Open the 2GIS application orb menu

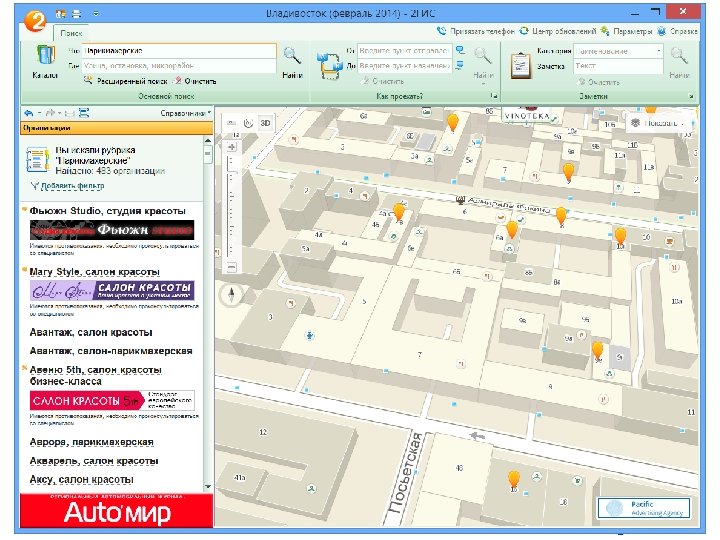(x=36, y=20)
